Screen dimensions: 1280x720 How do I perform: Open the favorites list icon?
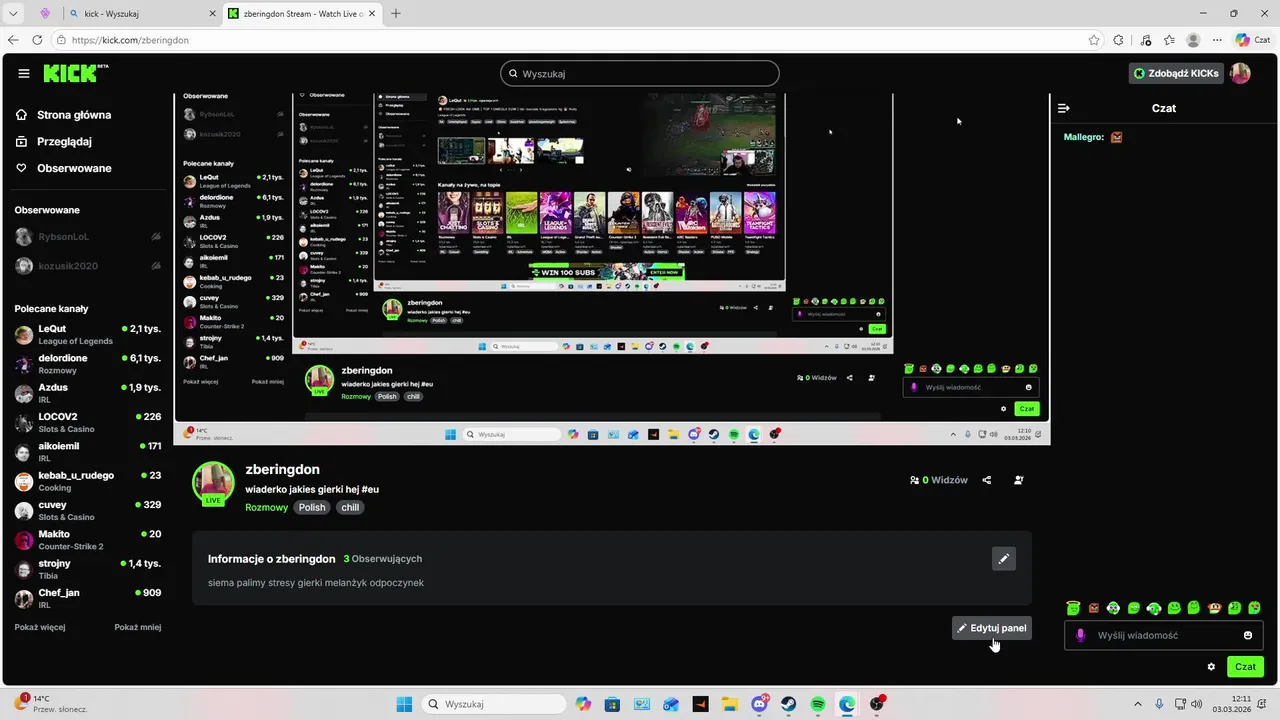tap(1169, 40)
